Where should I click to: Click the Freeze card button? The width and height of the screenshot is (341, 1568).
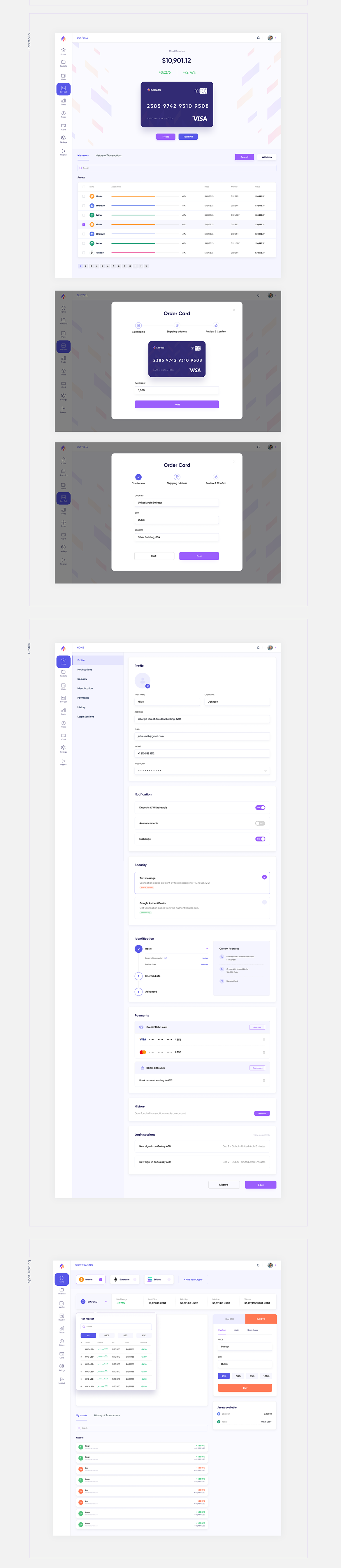pos(165,137)
